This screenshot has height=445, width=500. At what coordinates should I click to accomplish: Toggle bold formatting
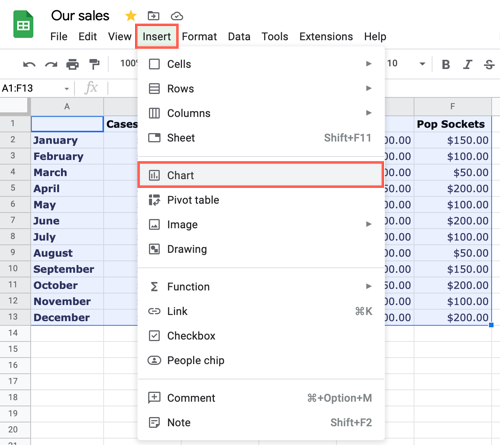(x=446, y=64)
